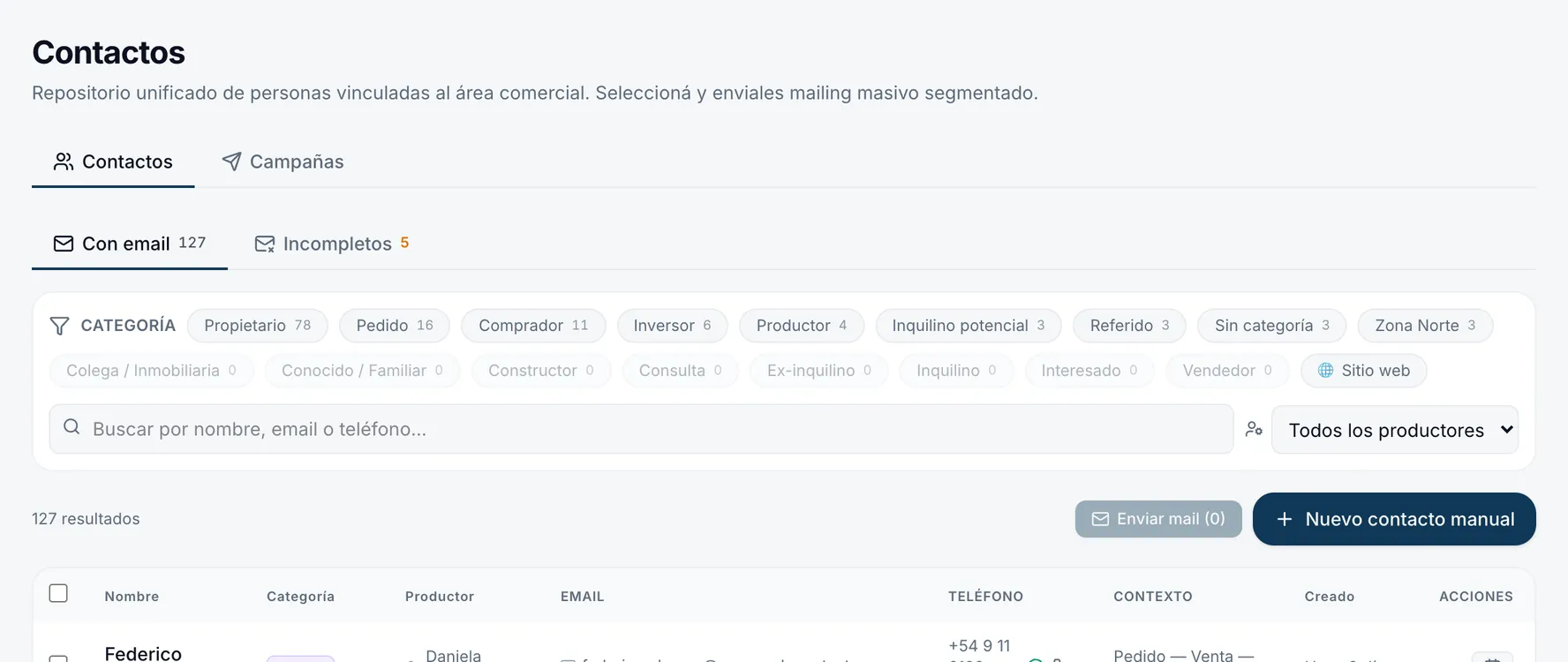This screenshot has width=1568, height=662.
Task: Filter by Sitio web source chip
Action: point(1363,371)
